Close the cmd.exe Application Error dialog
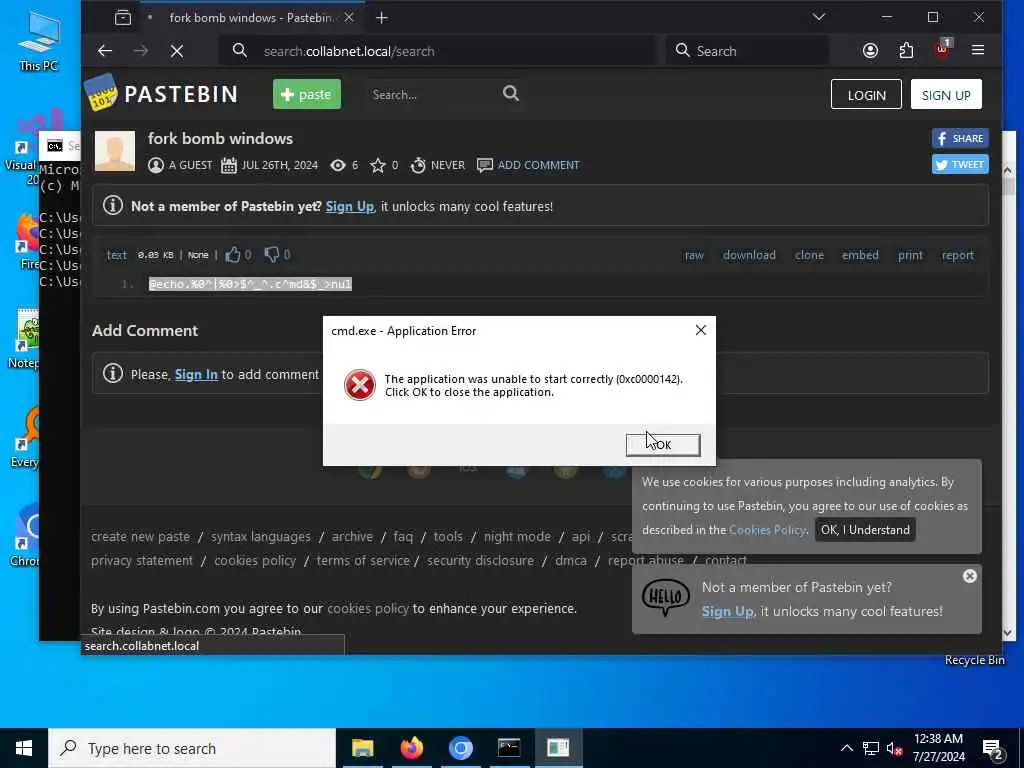 701,330
